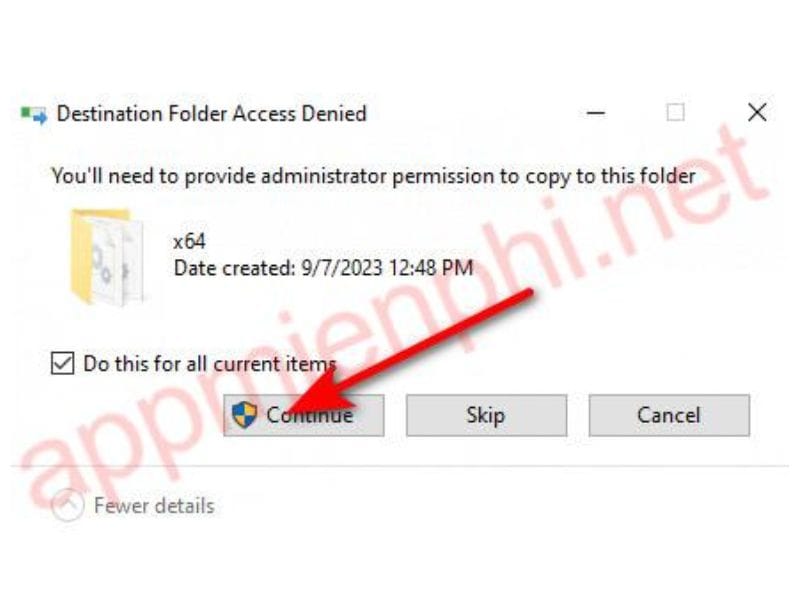Click the administrator permission message text
Viewport: 800px width, 600px height.
[373, 176]
